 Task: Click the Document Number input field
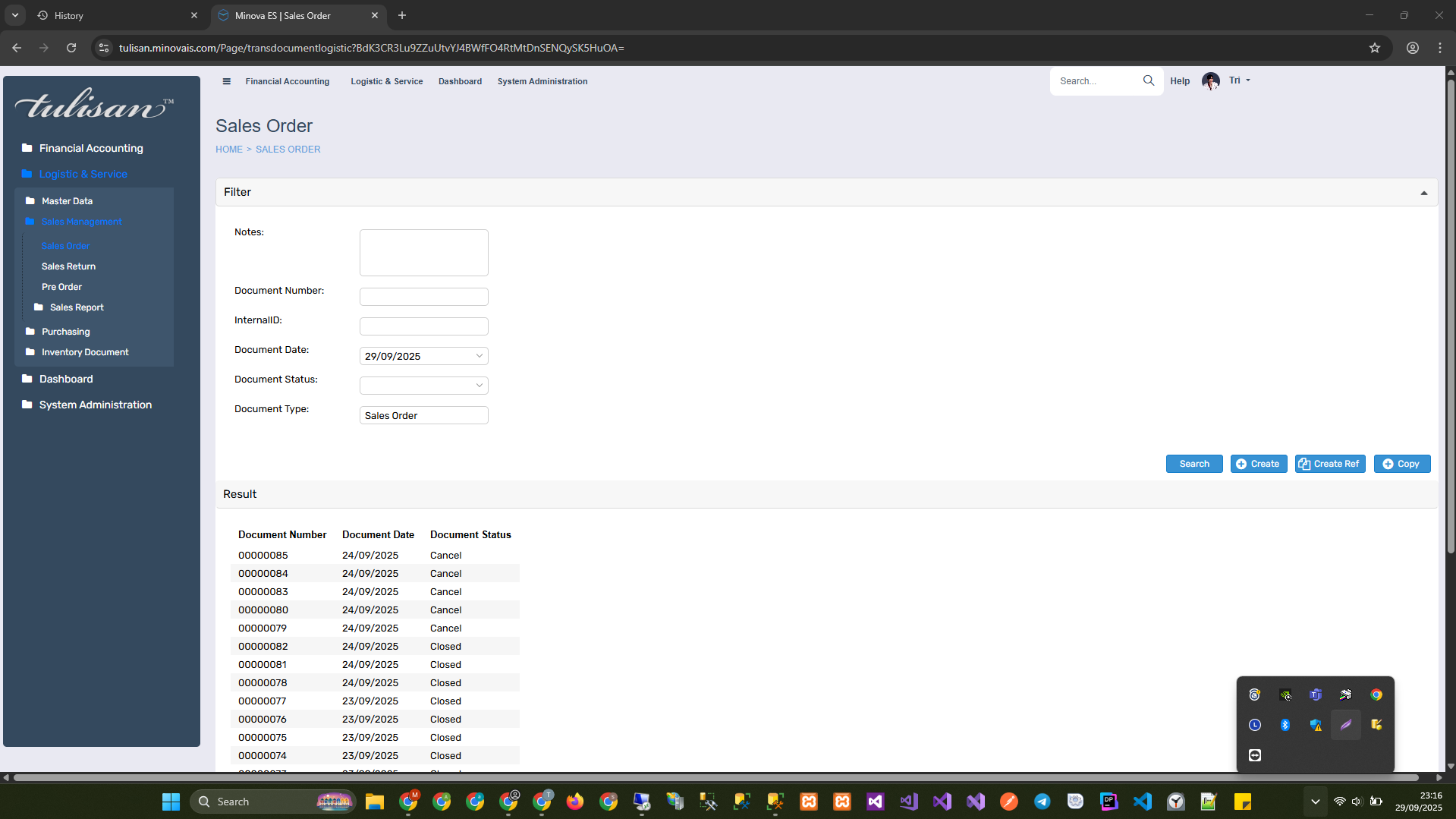(x=423, y=297)
